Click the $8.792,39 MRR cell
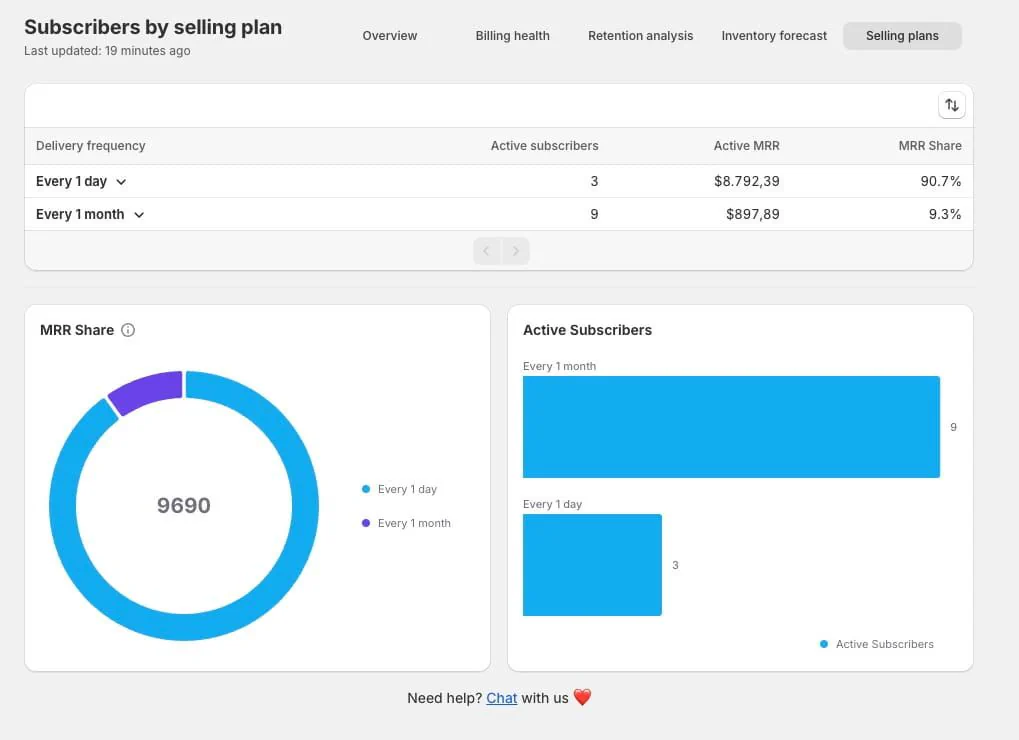Image resolution: width=1019 pixels, height=740 pixels. 747,181
